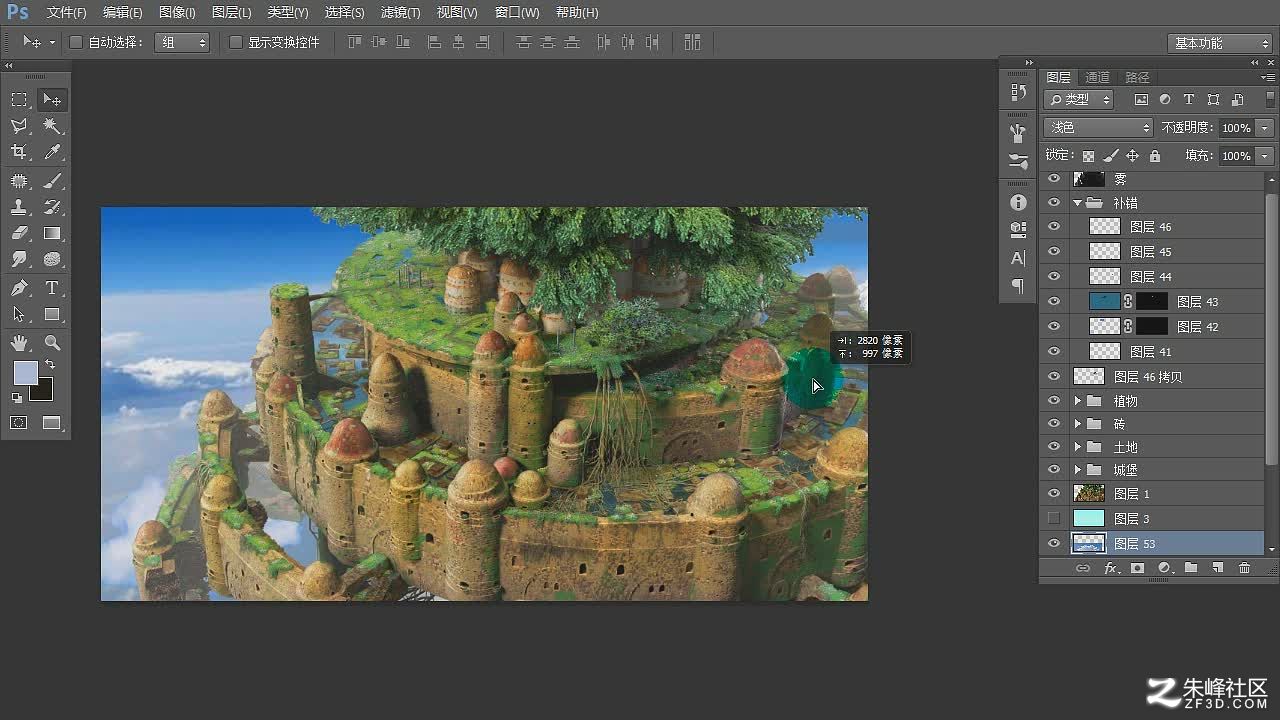The image size is (1280, 720).
Task: Select the Zoom tool
Action: [52, 343]
